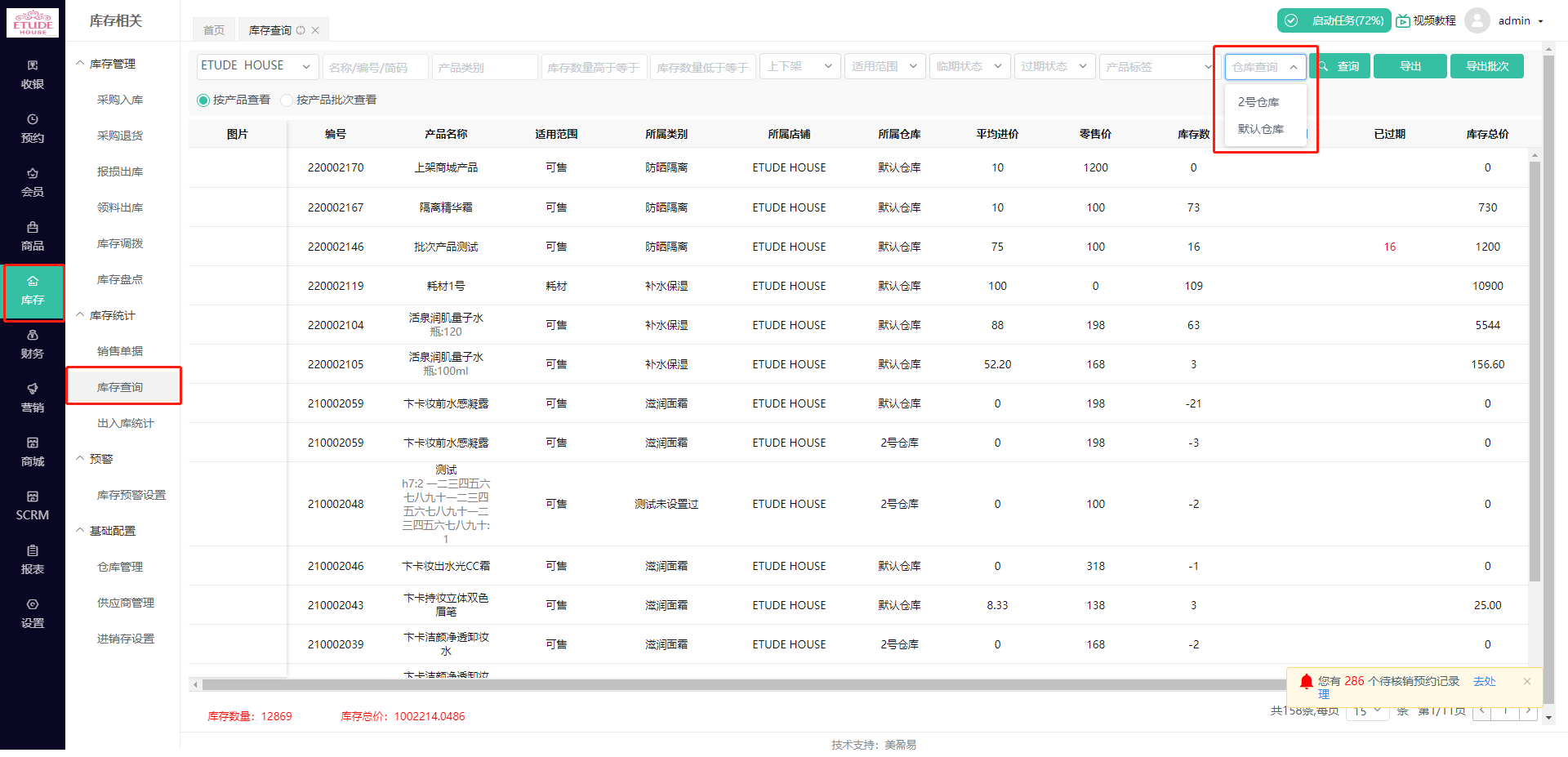Click the 去处理 link in the notification
Image resolution: width=1568 pixels, height=757 pixels.
1485,680
